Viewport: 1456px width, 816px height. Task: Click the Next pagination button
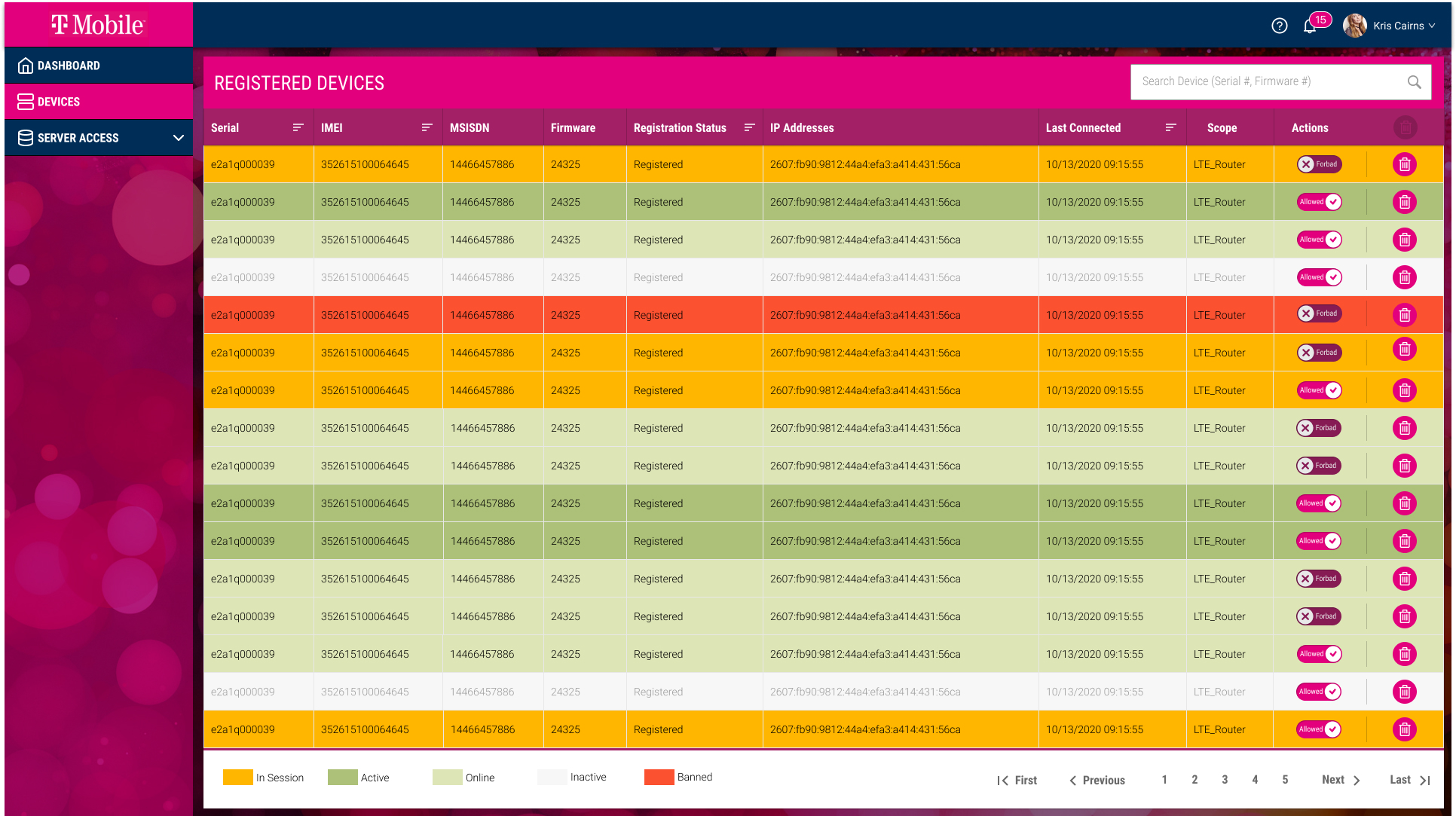tap(1341, 780)
